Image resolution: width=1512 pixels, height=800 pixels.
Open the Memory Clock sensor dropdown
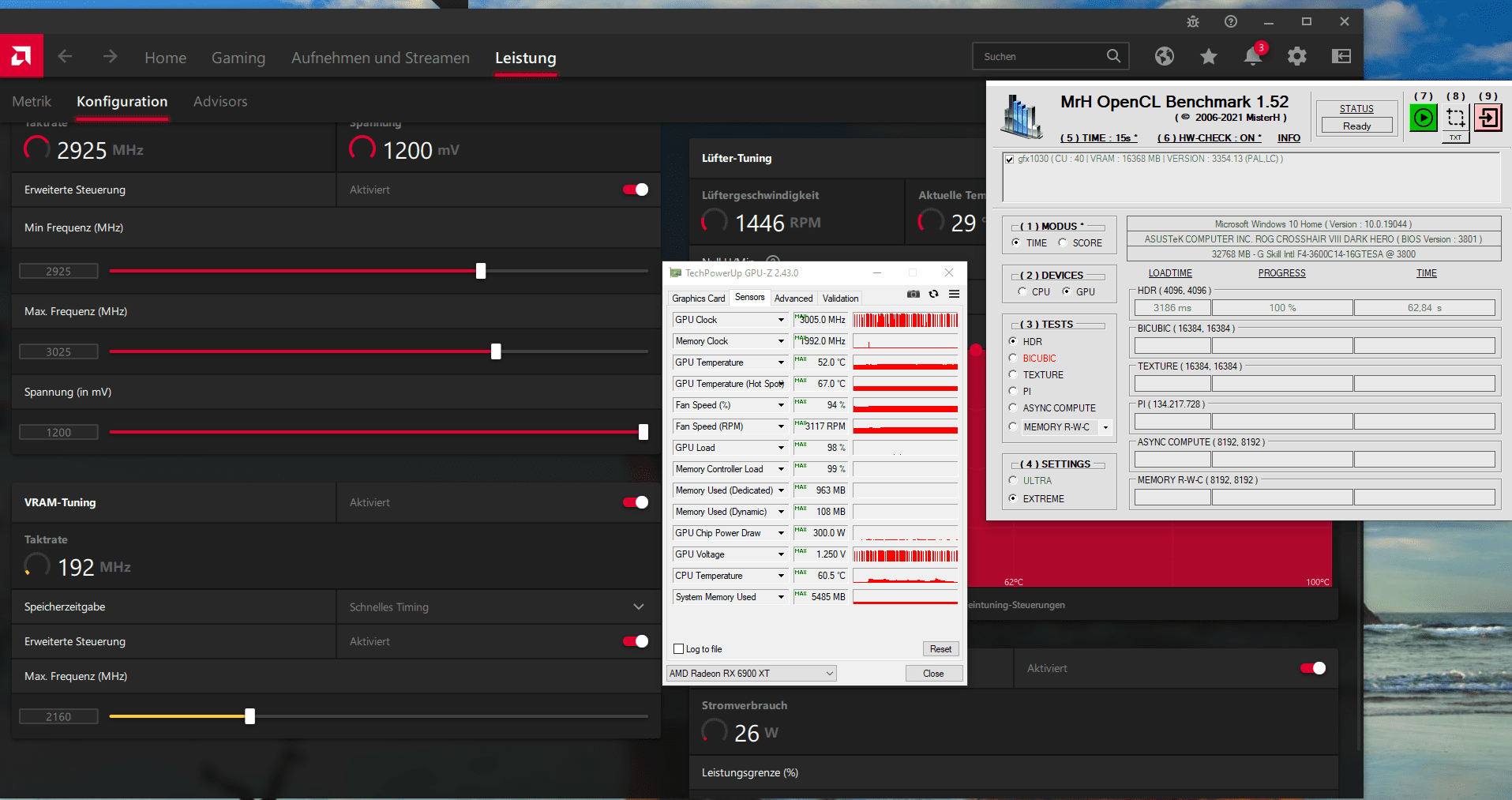tap(781, 341)
